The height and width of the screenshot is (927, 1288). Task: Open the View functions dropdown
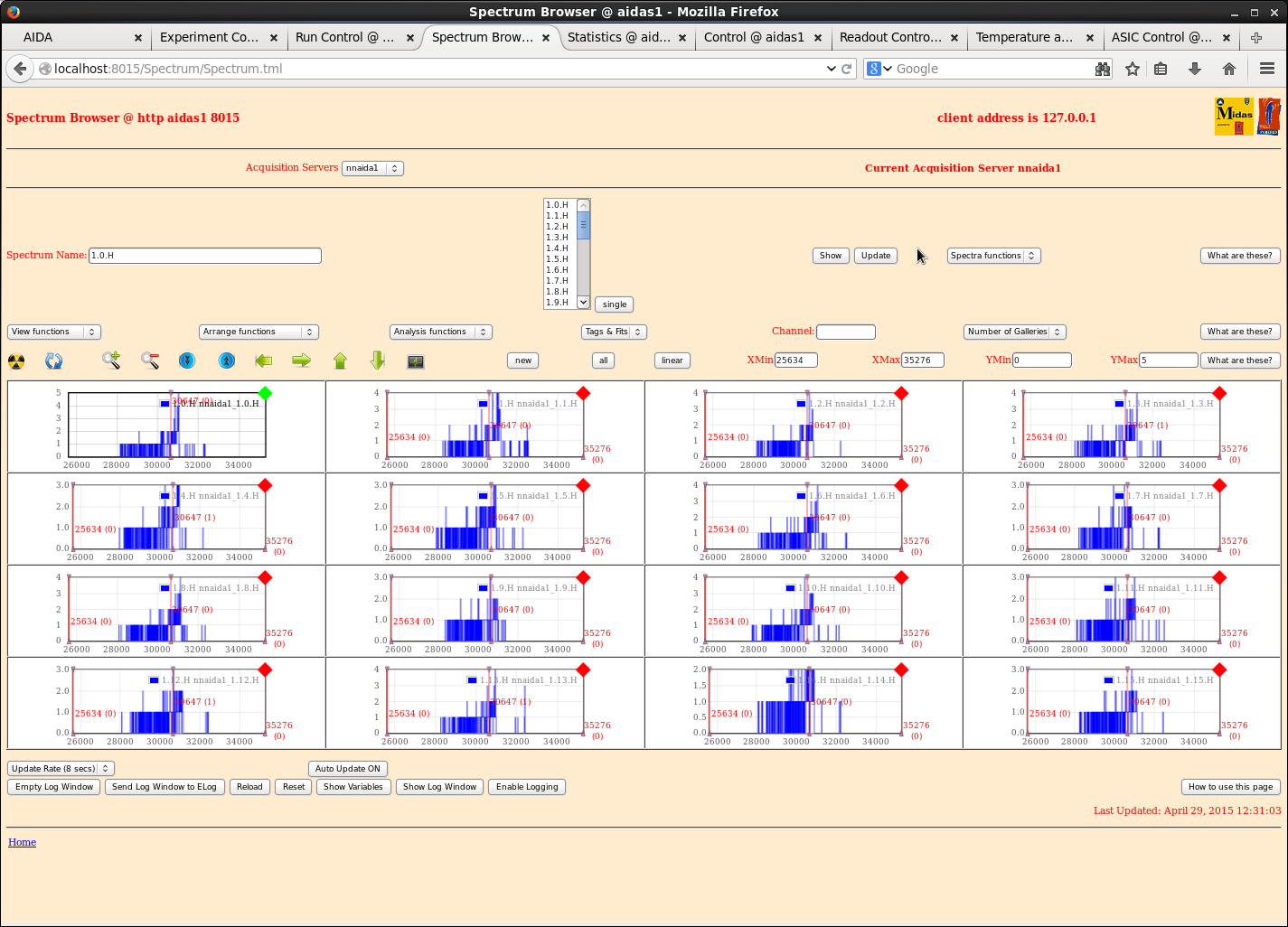tap(54, 332)
